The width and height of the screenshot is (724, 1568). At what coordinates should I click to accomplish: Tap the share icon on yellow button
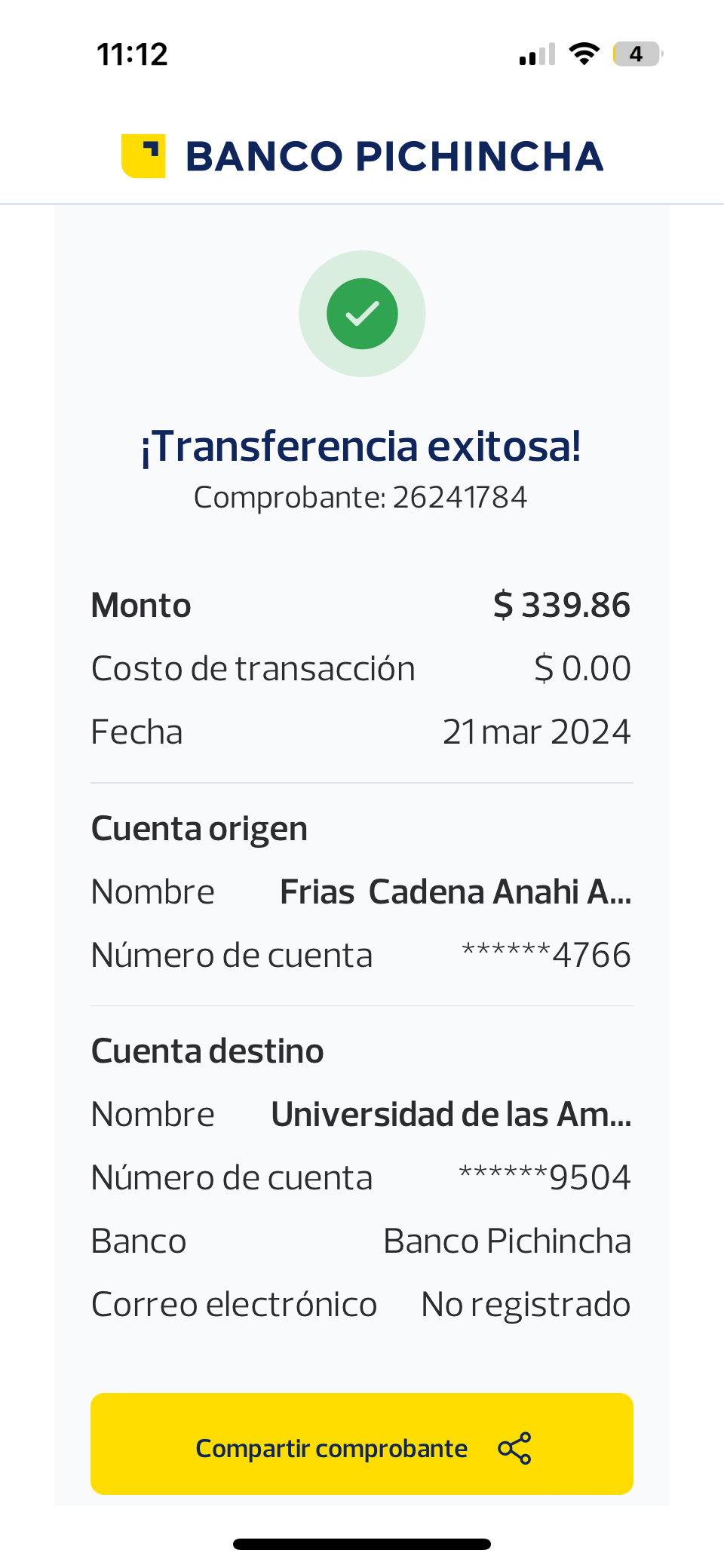(514, 1448)
